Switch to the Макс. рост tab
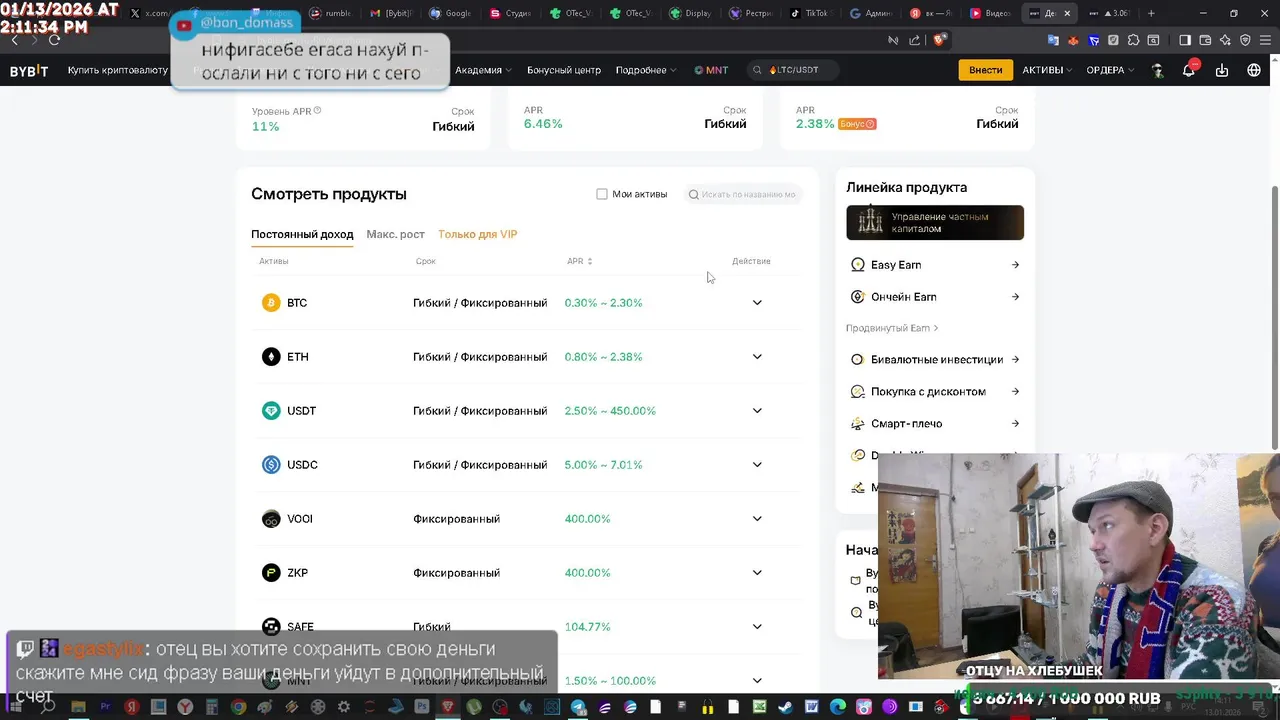Screen dimensions: 1280x720 click(395, 234)
